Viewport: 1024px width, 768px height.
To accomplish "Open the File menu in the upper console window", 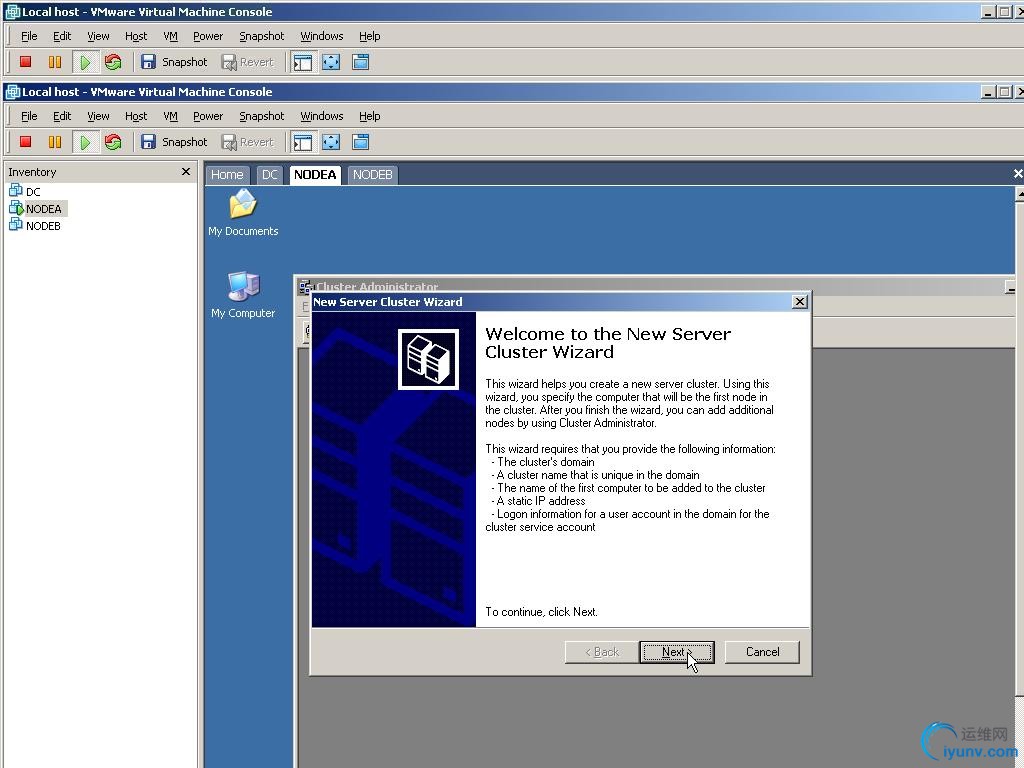I will (x=29, y=36).
